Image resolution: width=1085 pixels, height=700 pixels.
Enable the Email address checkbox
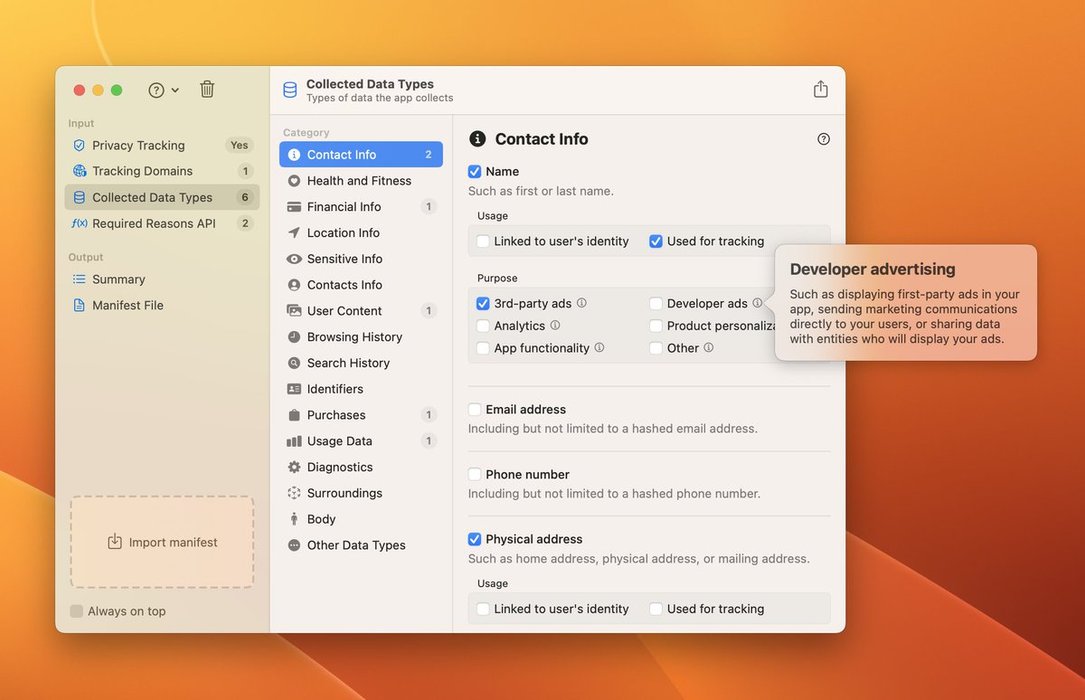tap(475, 410)
